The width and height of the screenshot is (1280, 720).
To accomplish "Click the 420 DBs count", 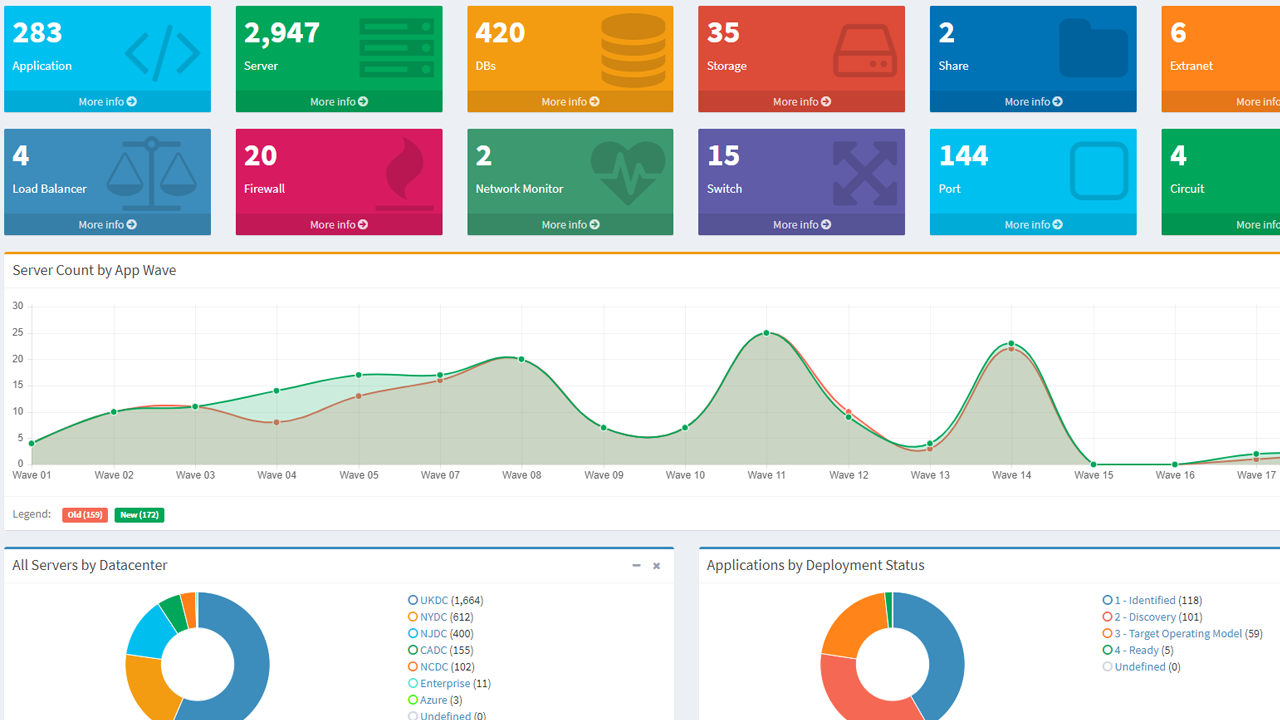I will pyautogui.click(x=500, y=33).
